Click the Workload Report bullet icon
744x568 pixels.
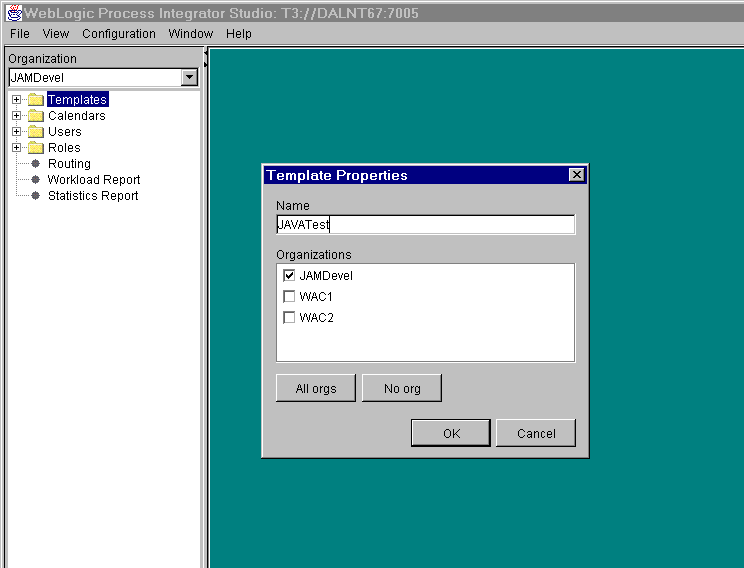[36, 180]
